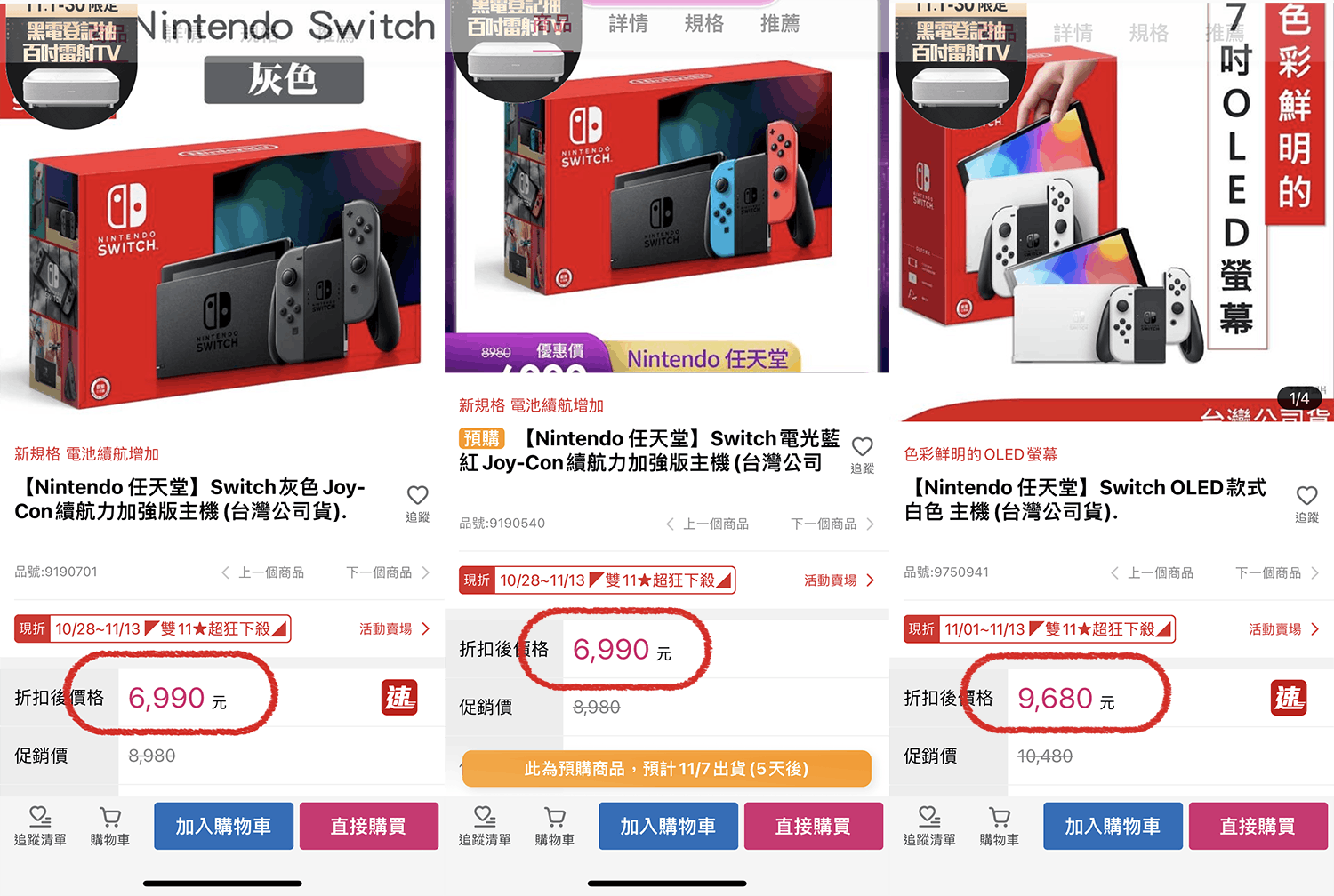The height and width of the screenshot is (896, 1334).
Task: Open 活動賣場 link on gray Switch page
Action: [395, 628]
